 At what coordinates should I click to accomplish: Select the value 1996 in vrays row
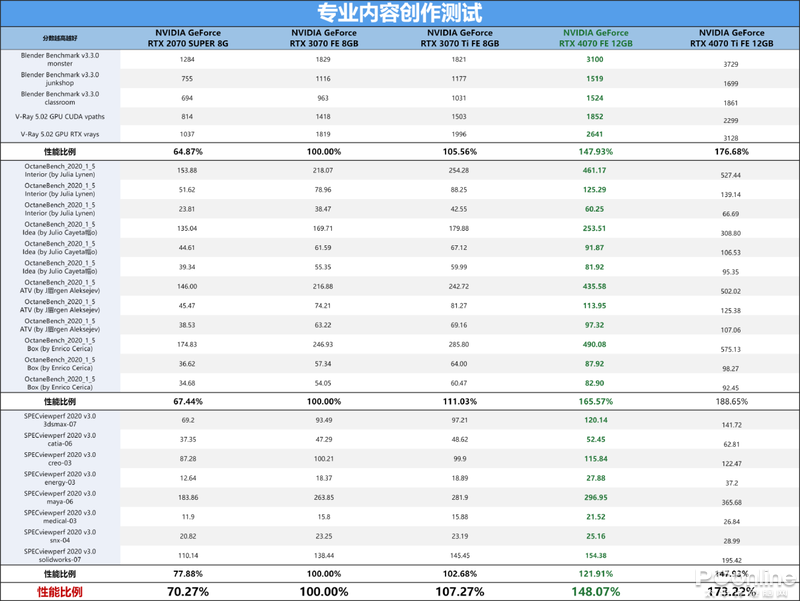[459, 135]
